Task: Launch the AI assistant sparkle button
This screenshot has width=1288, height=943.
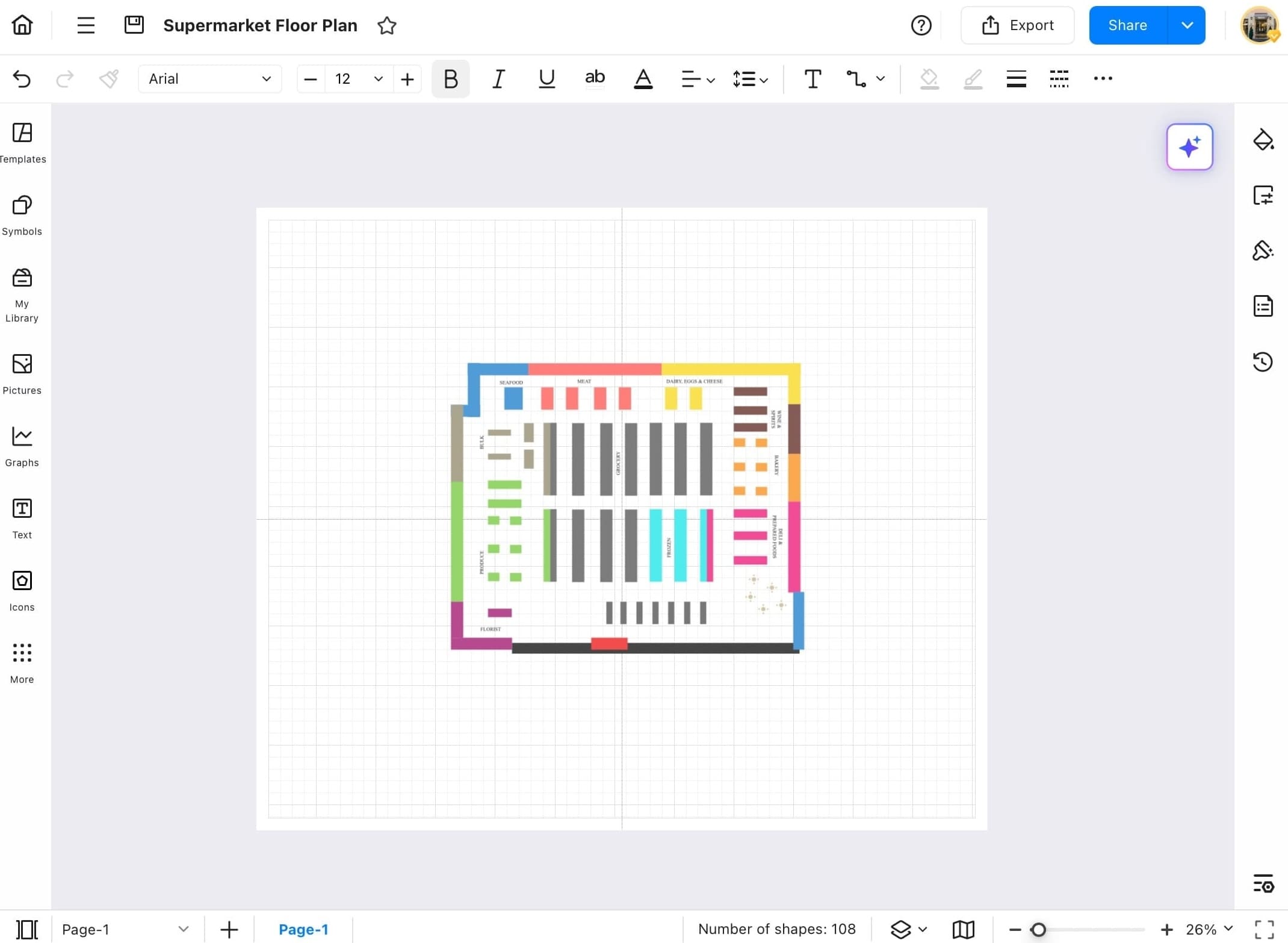Action: coord(1189,146)
